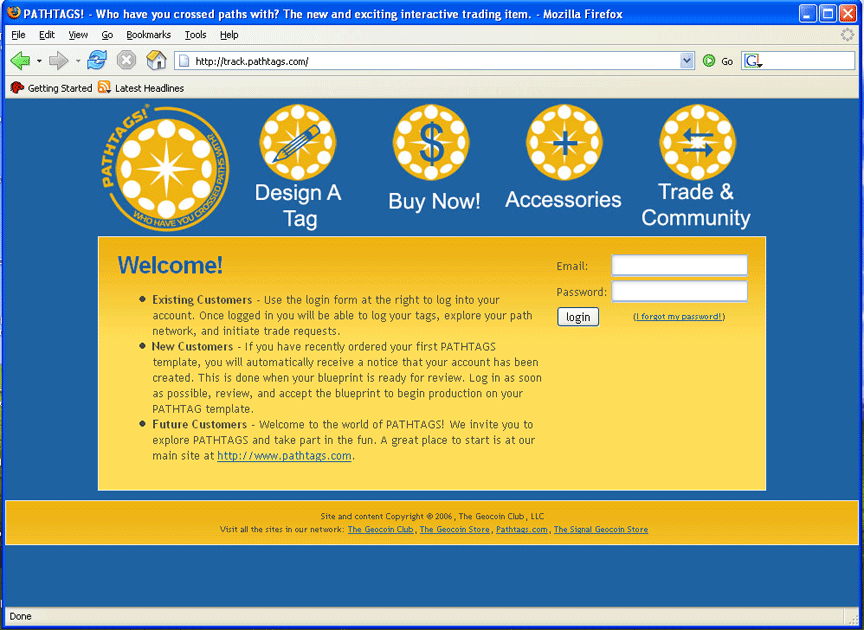Click the Trade & Community arrows icon

(698, 142)
